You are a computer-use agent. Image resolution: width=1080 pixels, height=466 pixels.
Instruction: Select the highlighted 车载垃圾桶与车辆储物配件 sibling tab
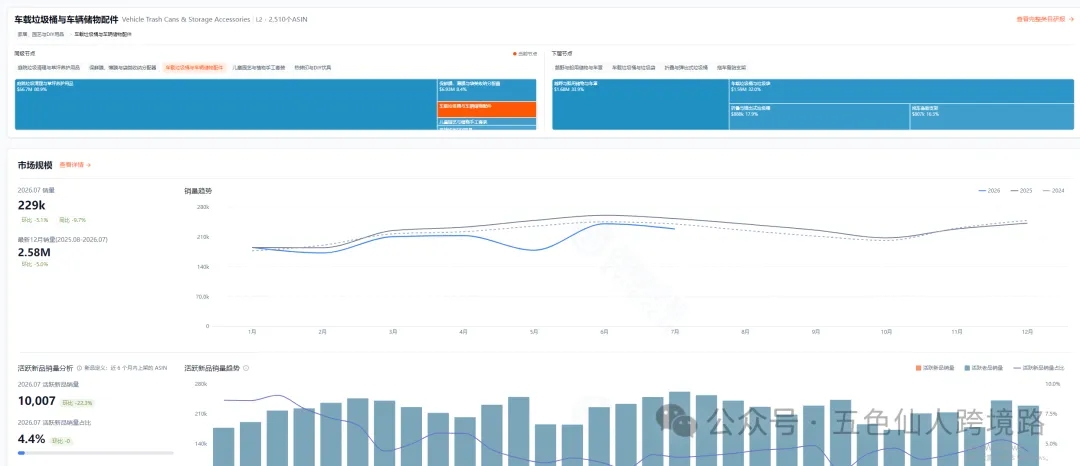point(194,68)
